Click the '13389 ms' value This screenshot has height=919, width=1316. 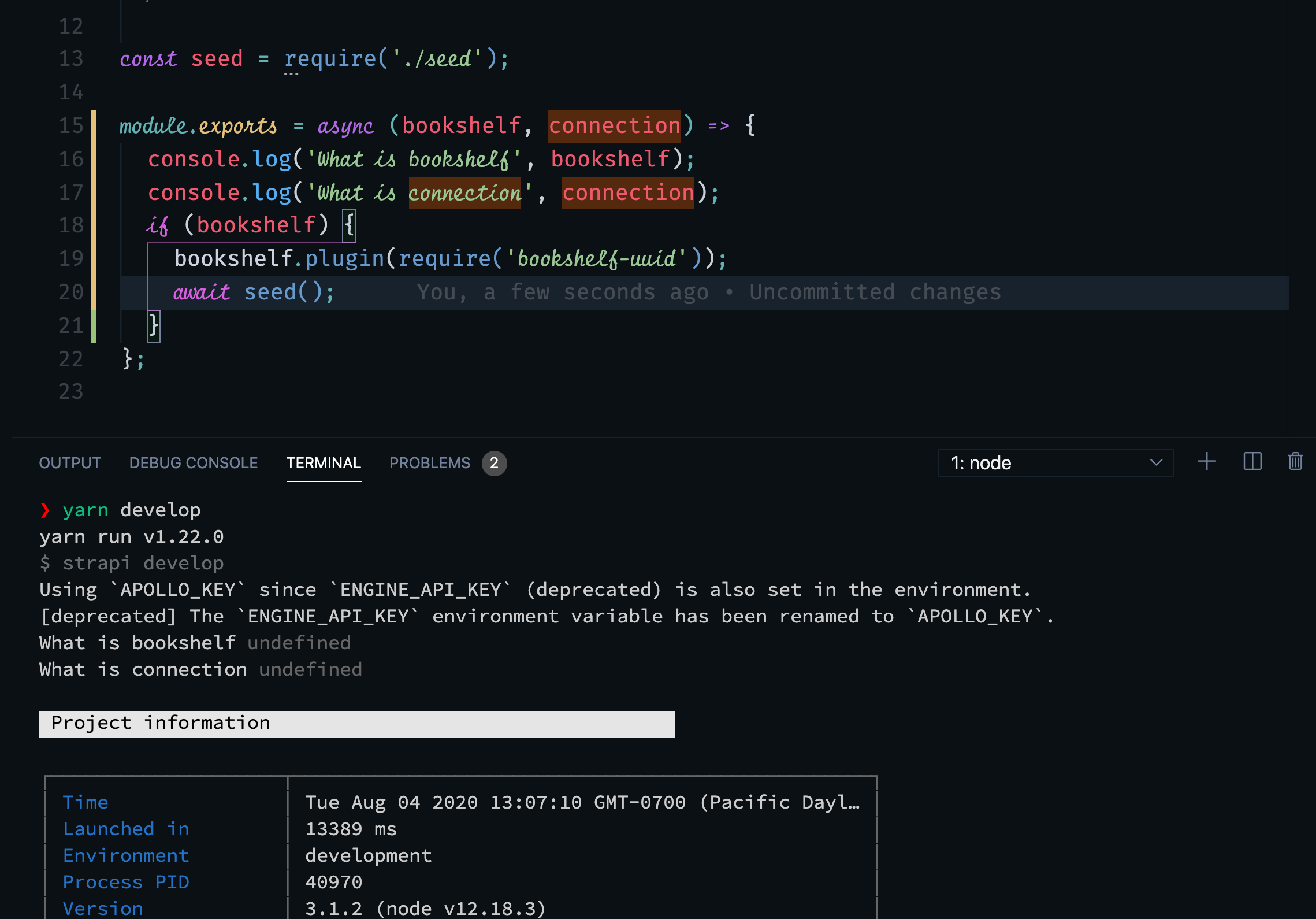[351, 829]
